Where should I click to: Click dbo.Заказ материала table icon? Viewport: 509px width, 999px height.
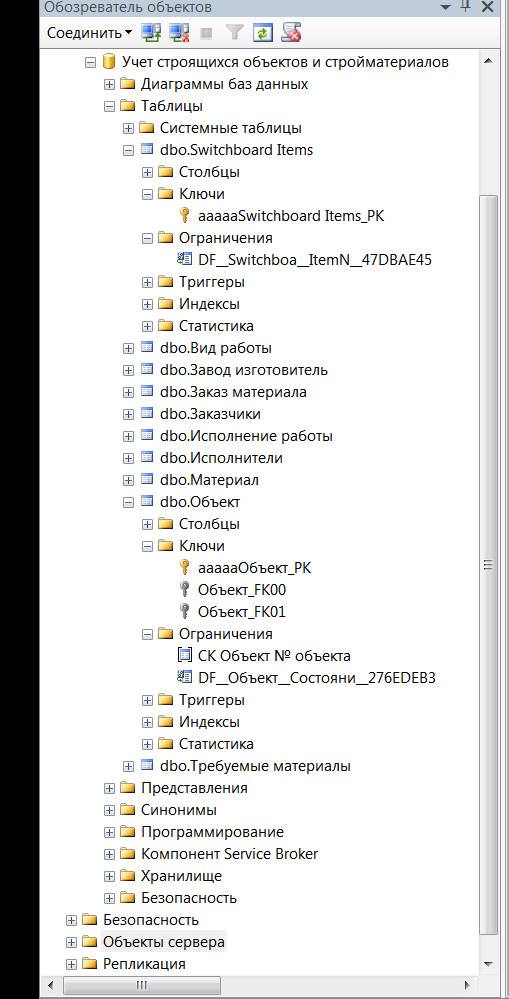tap(147, 392)
